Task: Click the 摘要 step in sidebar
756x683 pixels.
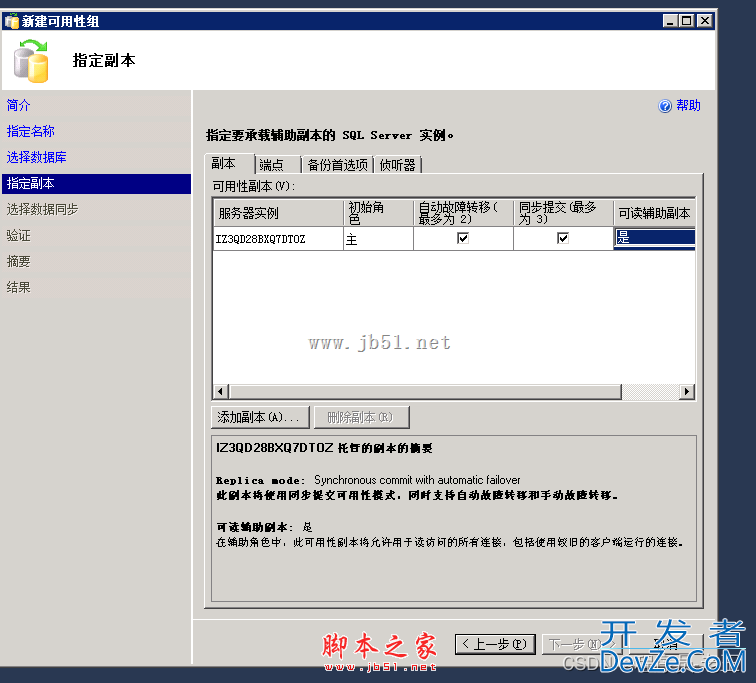Action: 18,261
